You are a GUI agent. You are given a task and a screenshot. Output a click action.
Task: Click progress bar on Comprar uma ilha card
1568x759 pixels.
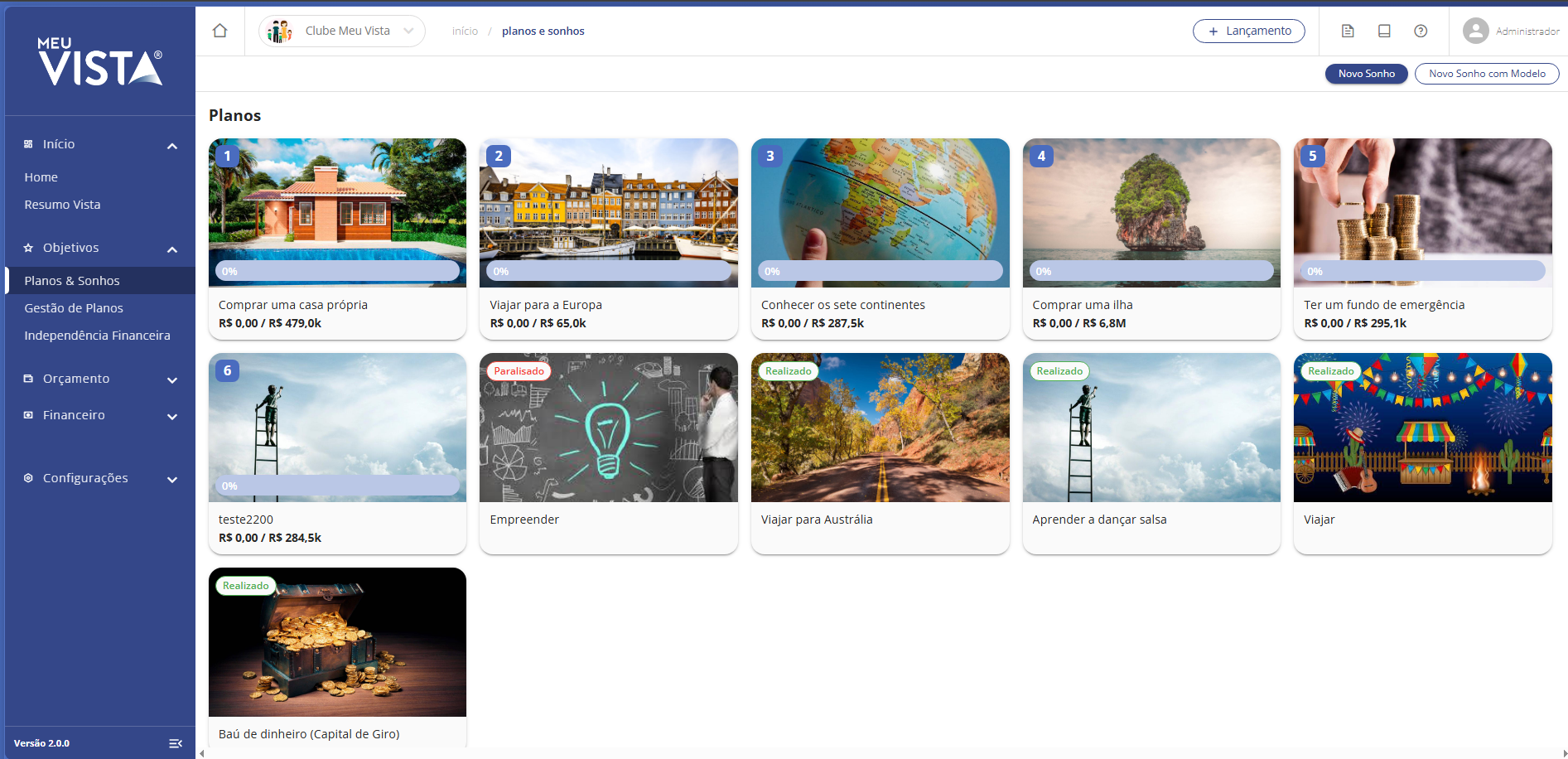(x=1151, y=271)
